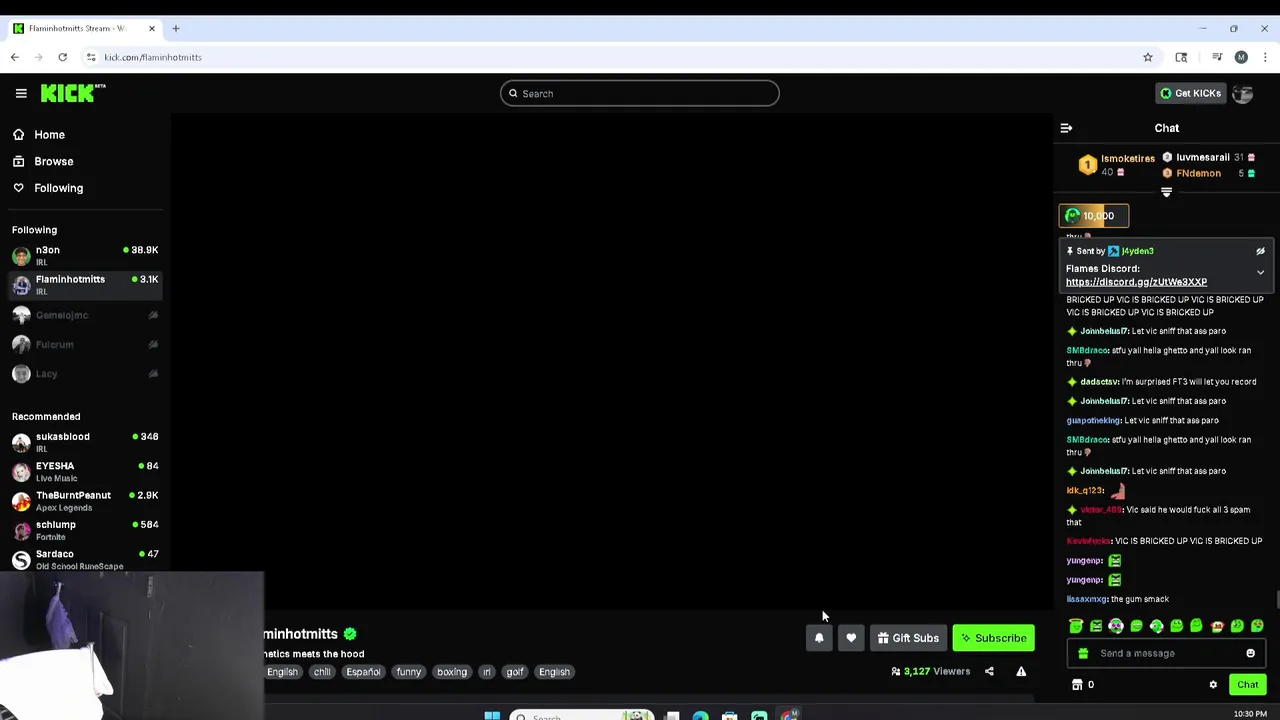Click the KICK logo
The image size is (1280, 720).
coord(72,93)
